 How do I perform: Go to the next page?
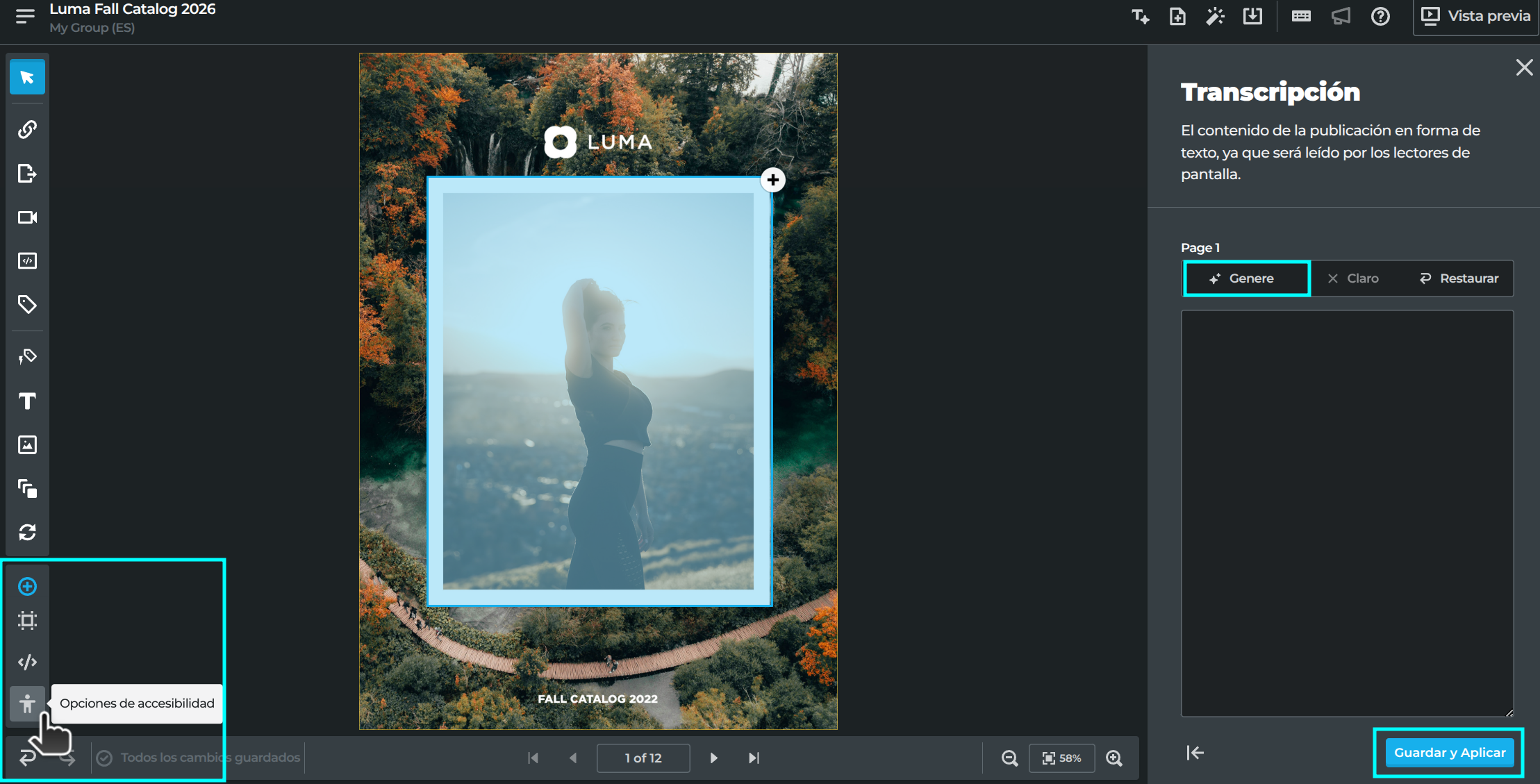pyautogui.click(x=713, y=758)
